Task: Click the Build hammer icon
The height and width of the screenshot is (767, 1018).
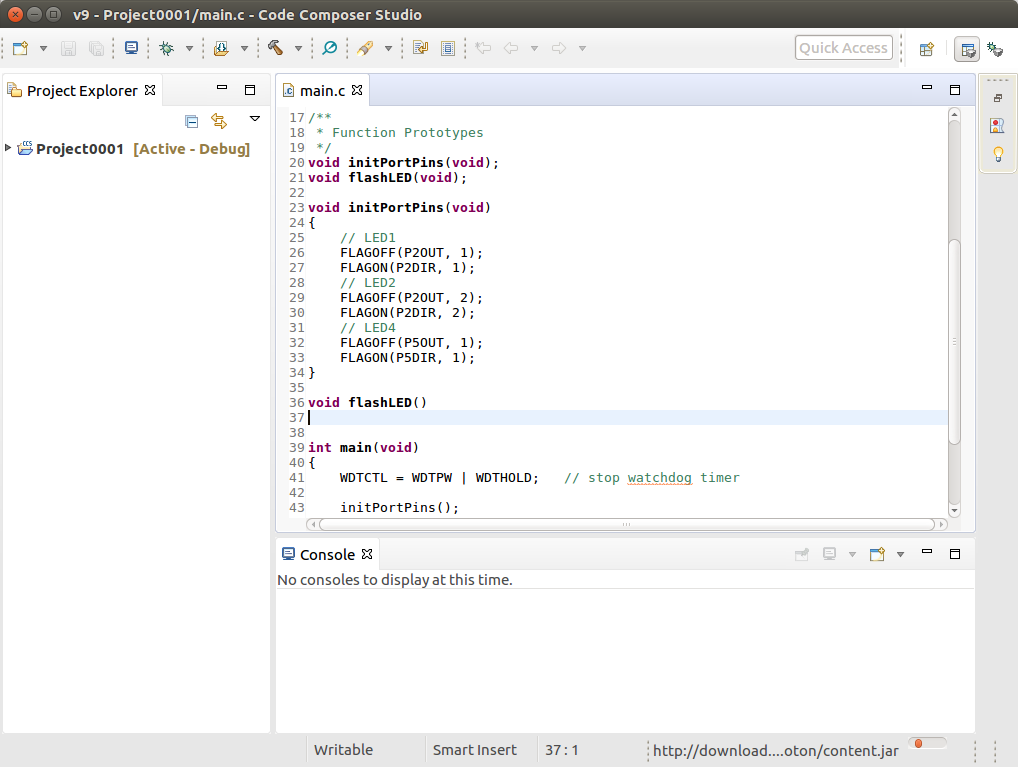Action: click(x=275, y=48)
